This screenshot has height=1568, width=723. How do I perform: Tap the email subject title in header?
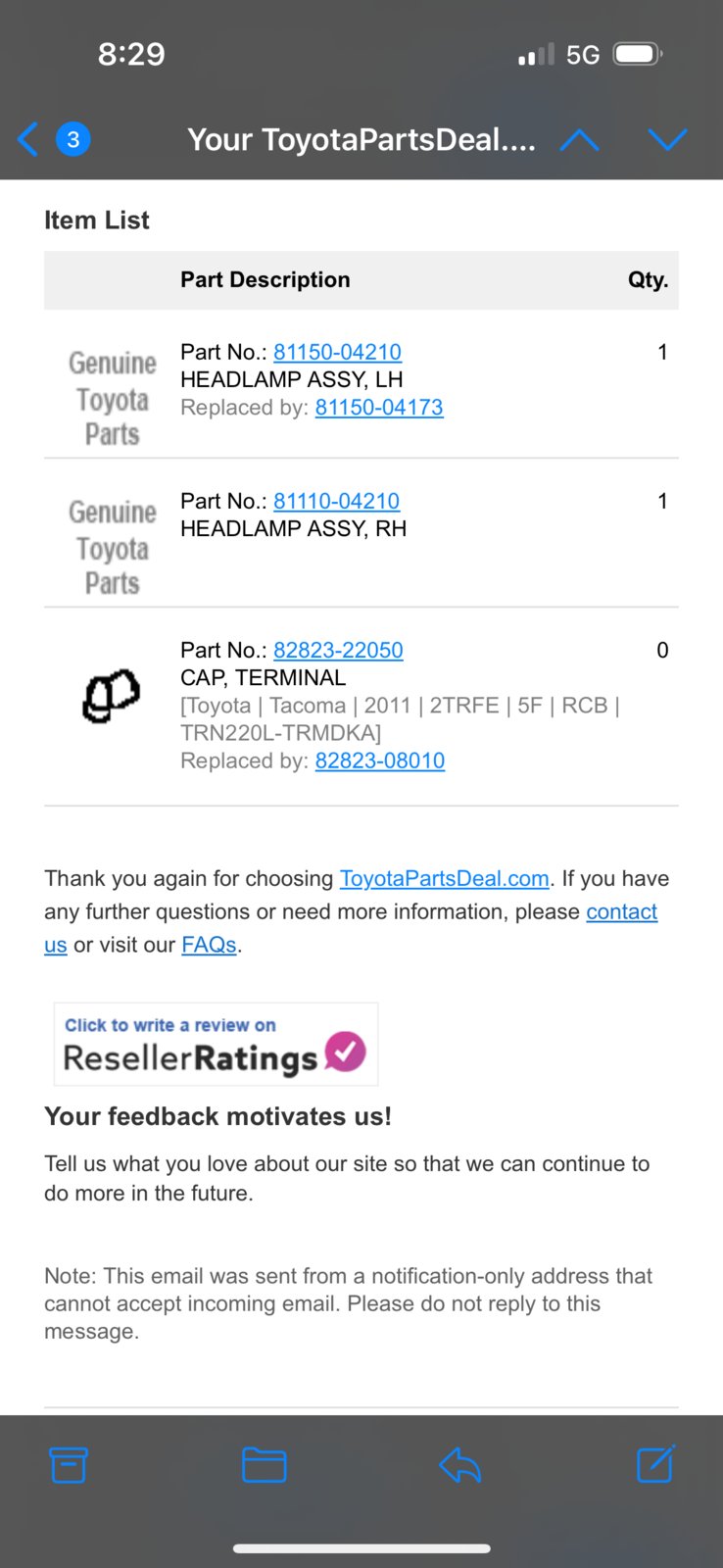point(361,139)
